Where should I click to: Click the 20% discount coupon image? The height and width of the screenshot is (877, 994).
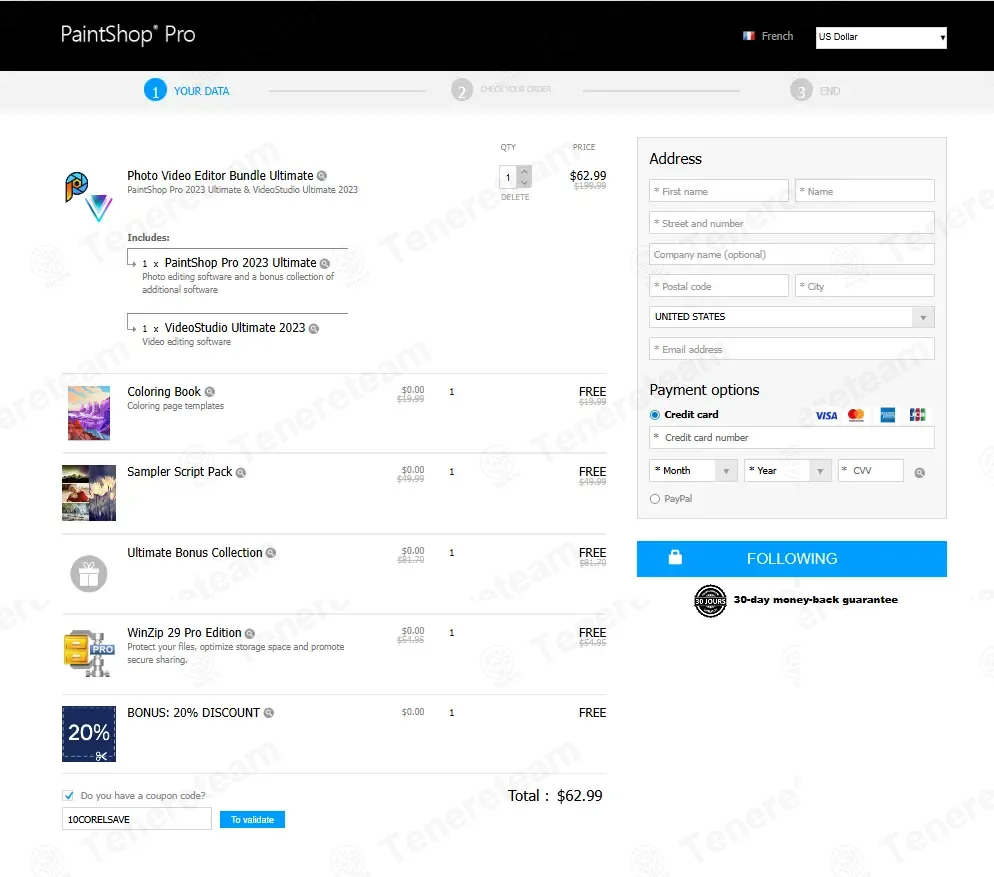point(89,734)
